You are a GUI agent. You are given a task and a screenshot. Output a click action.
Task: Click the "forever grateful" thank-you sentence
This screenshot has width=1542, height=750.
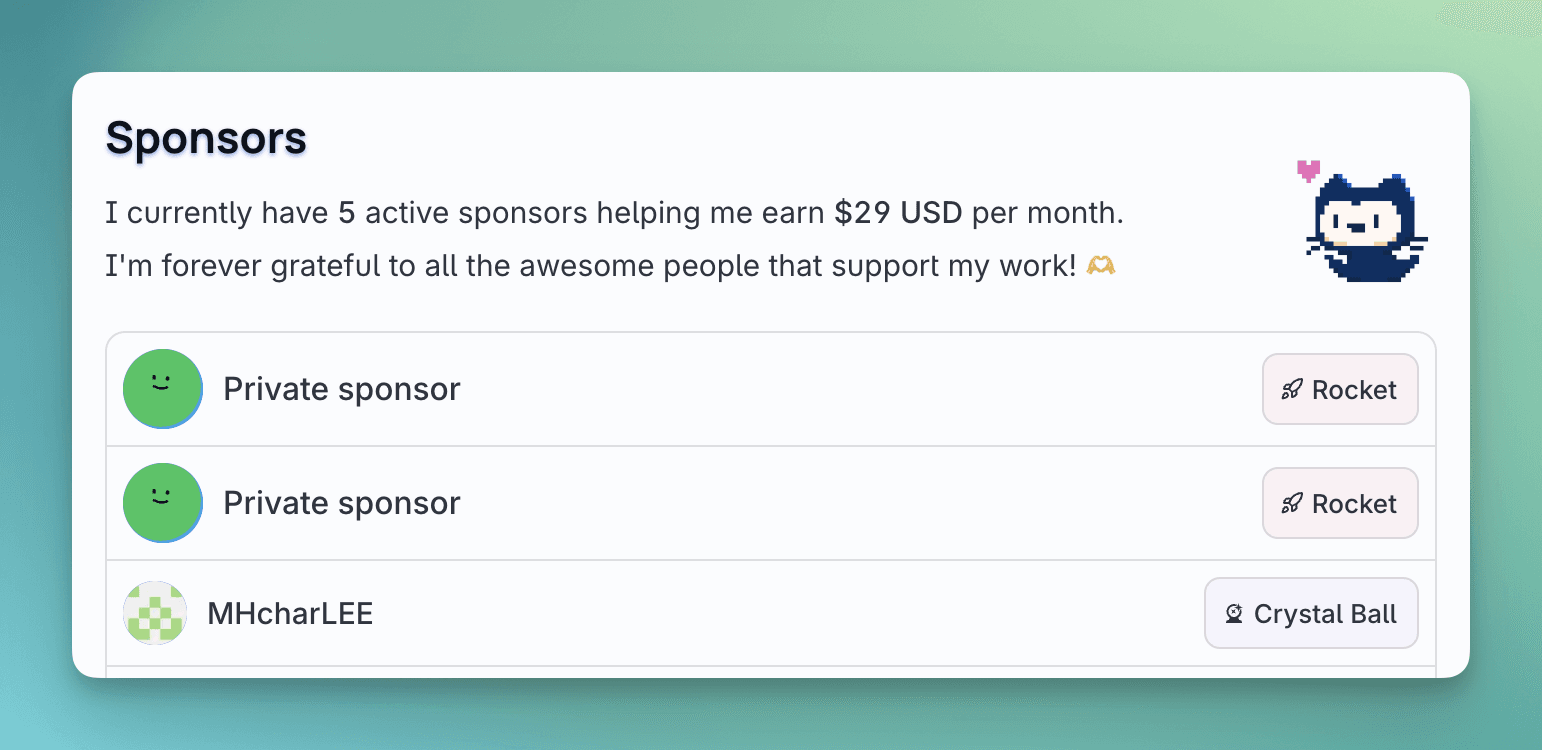[590, 266]
